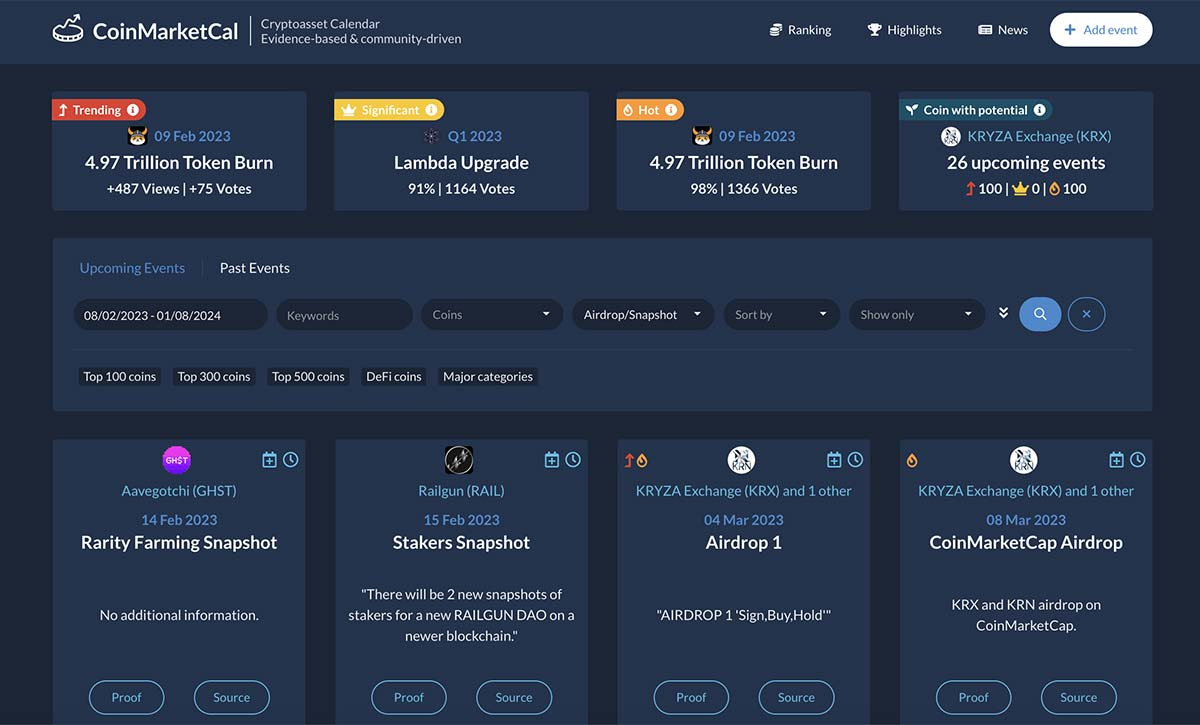Screen dimensions: 1200x725
Task: Open Proof for CoinMarketCap Airdrop
Action: click(x=974, y=697)
